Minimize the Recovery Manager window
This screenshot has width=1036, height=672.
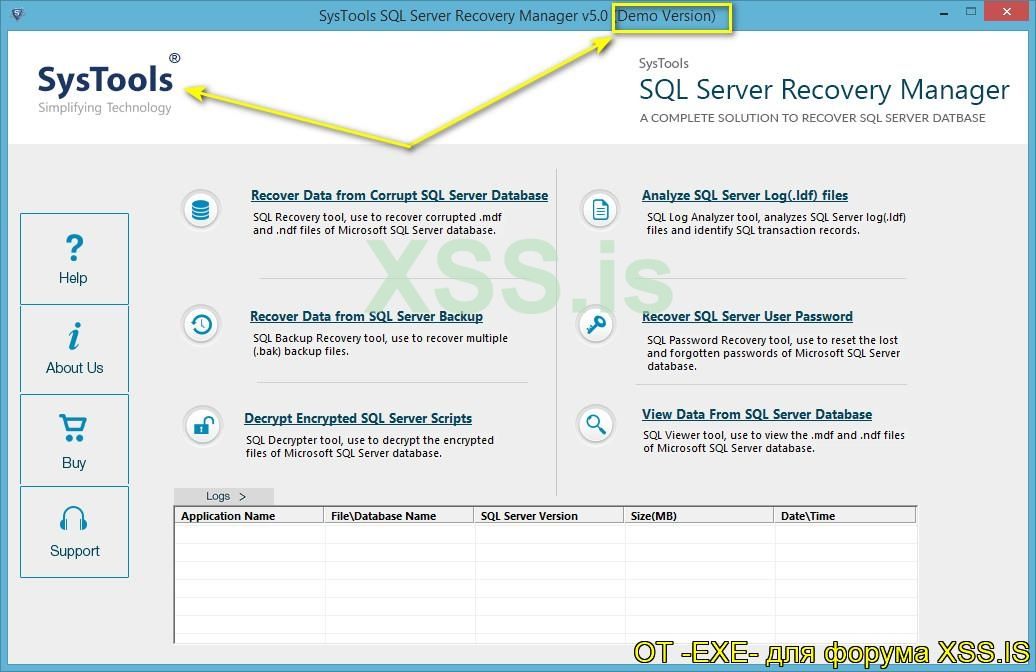coord(944,13)
